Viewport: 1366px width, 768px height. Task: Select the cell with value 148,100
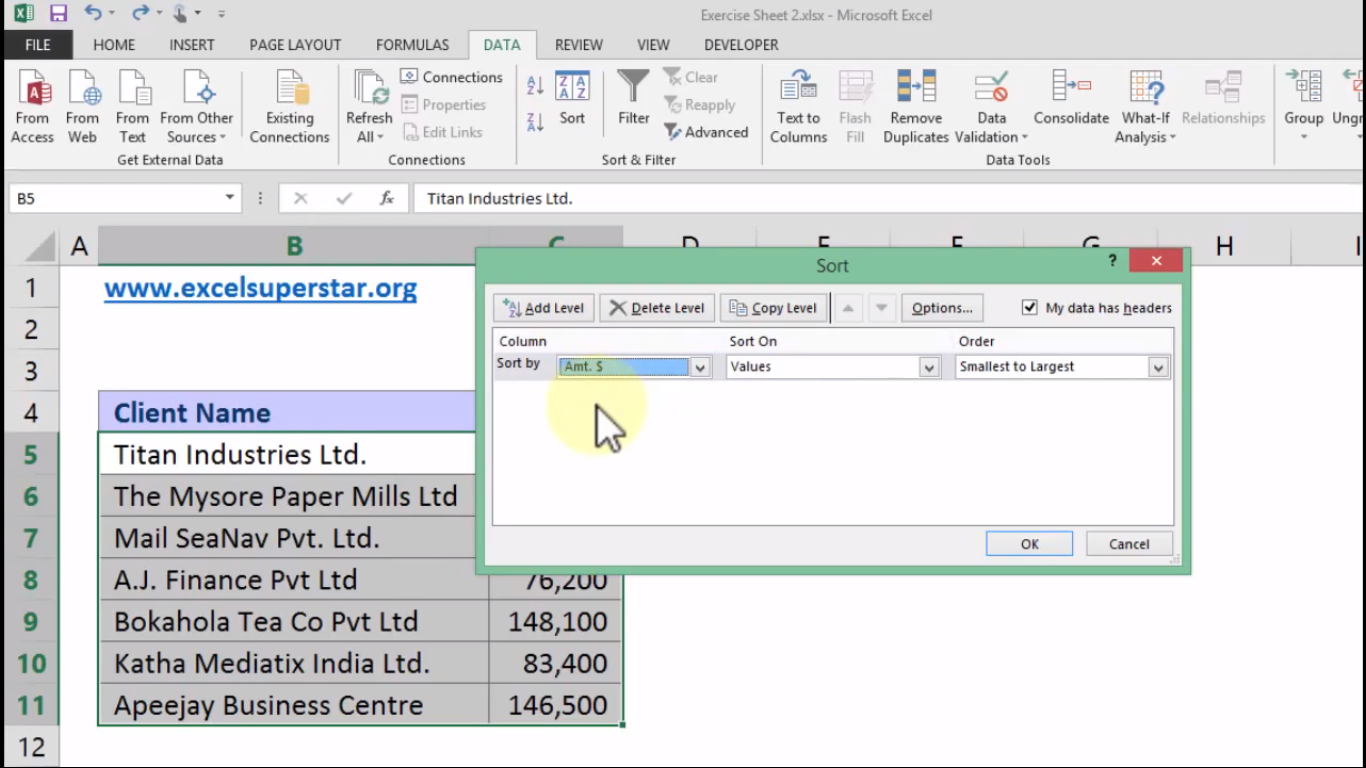556,622
